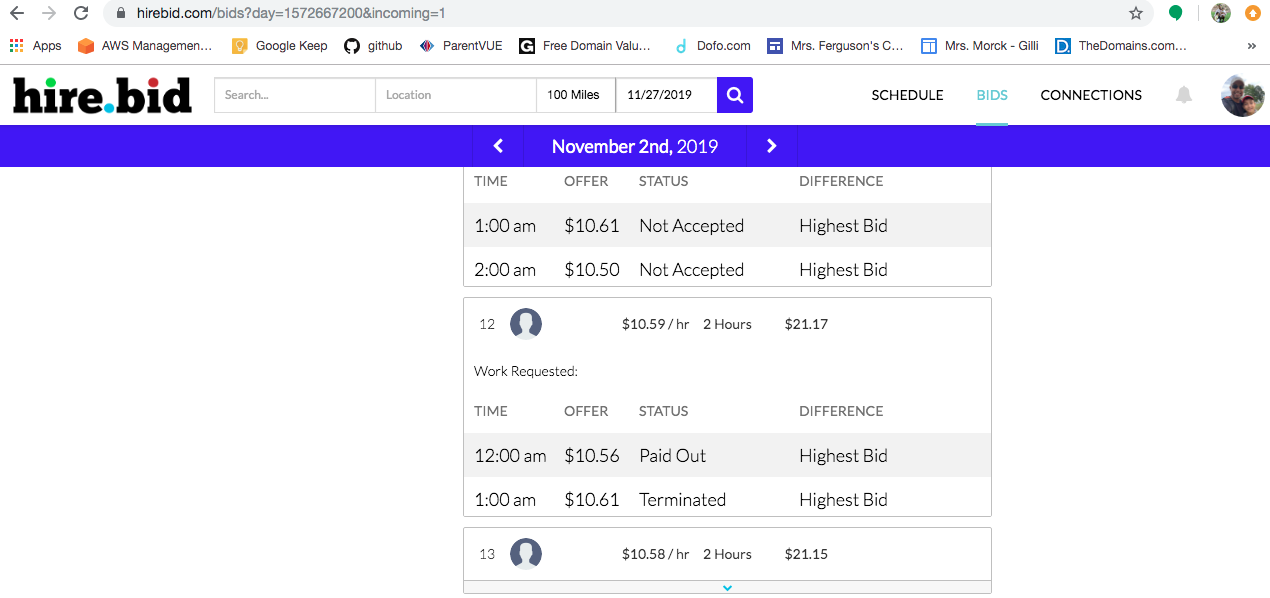Viewport: 1270px width, 598px height.
Task: Click the profile photo in the top right
Action: 1242,95
